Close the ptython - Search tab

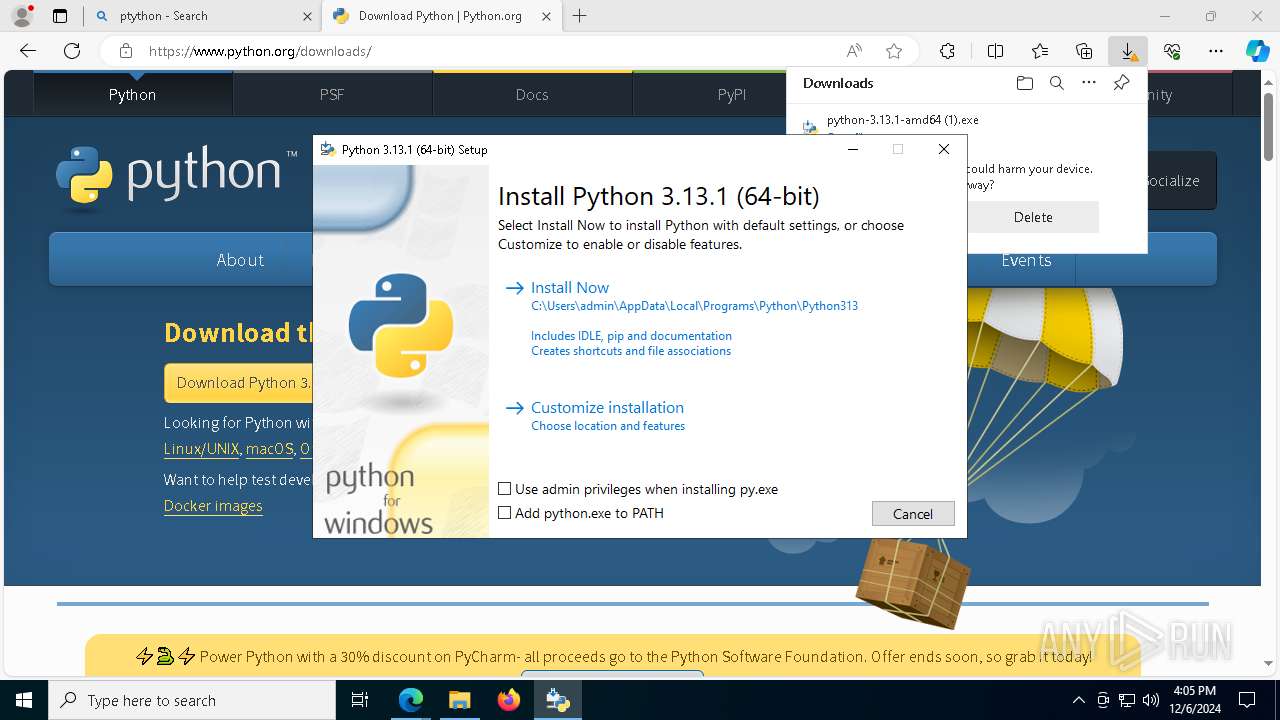307,16
